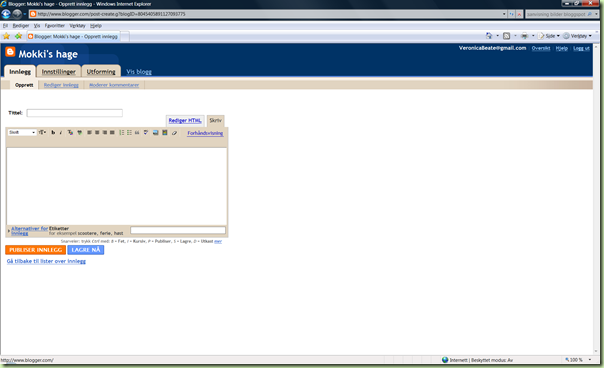Open the Rediger menu
604x368 pixels.
coord(21,26)
